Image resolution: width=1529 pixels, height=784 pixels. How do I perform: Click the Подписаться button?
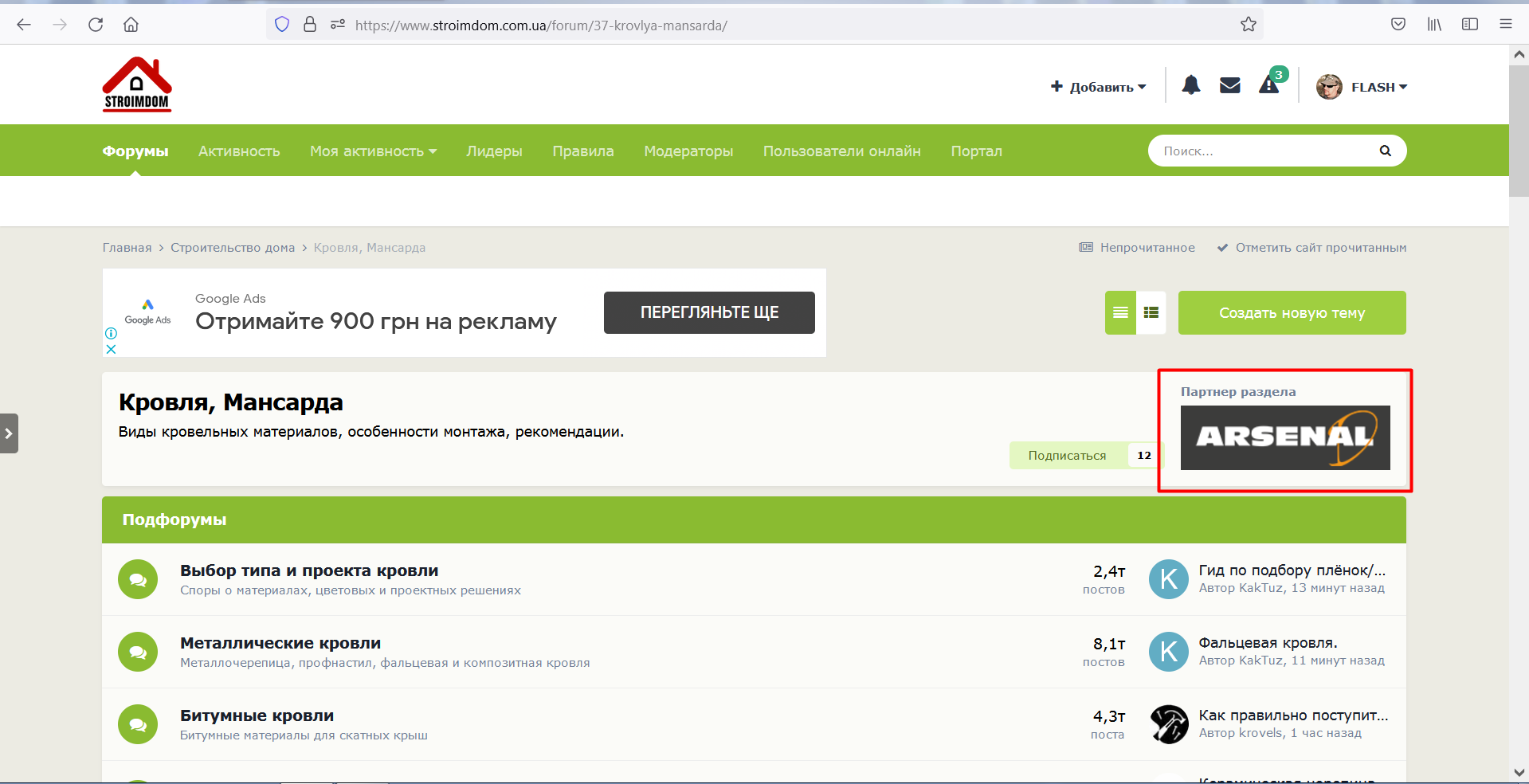[x=1067, y=455]
